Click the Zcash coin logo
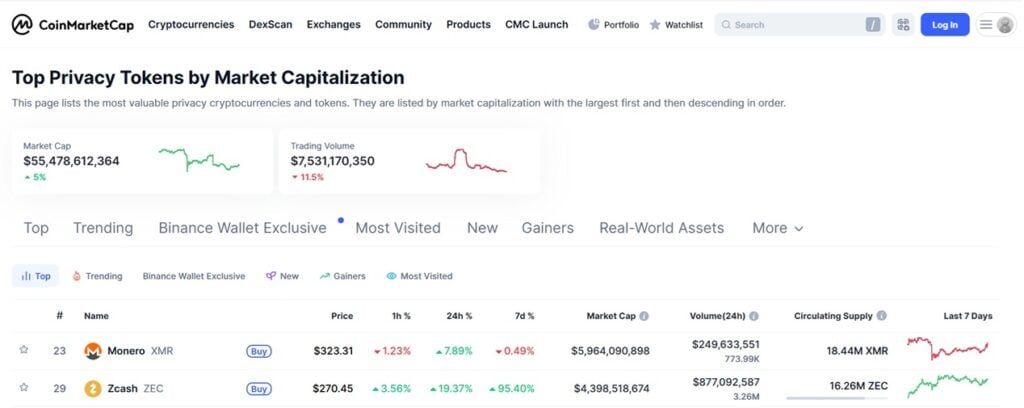 [x=93, y=388]
